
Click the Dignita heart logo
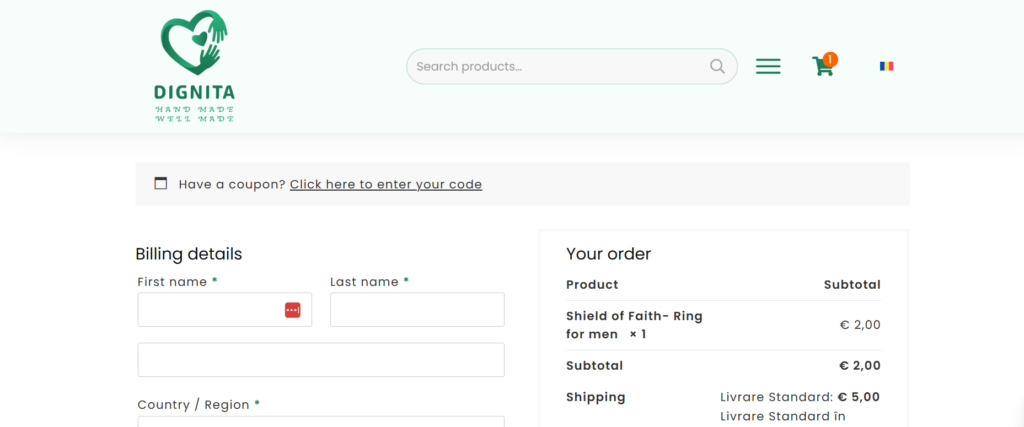coord(194,42)
